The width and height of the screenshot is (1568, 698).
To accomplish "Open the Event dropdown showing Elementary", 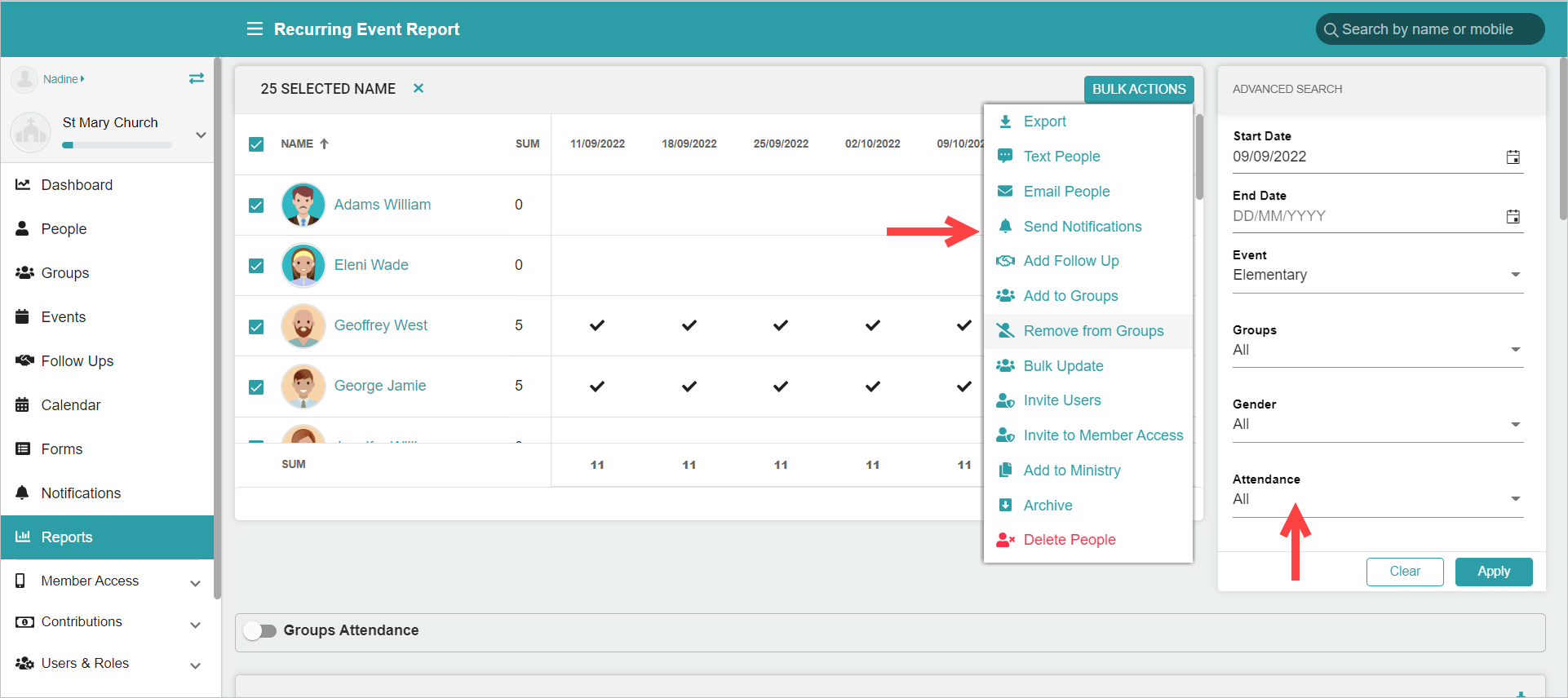I will [1377, 276].
